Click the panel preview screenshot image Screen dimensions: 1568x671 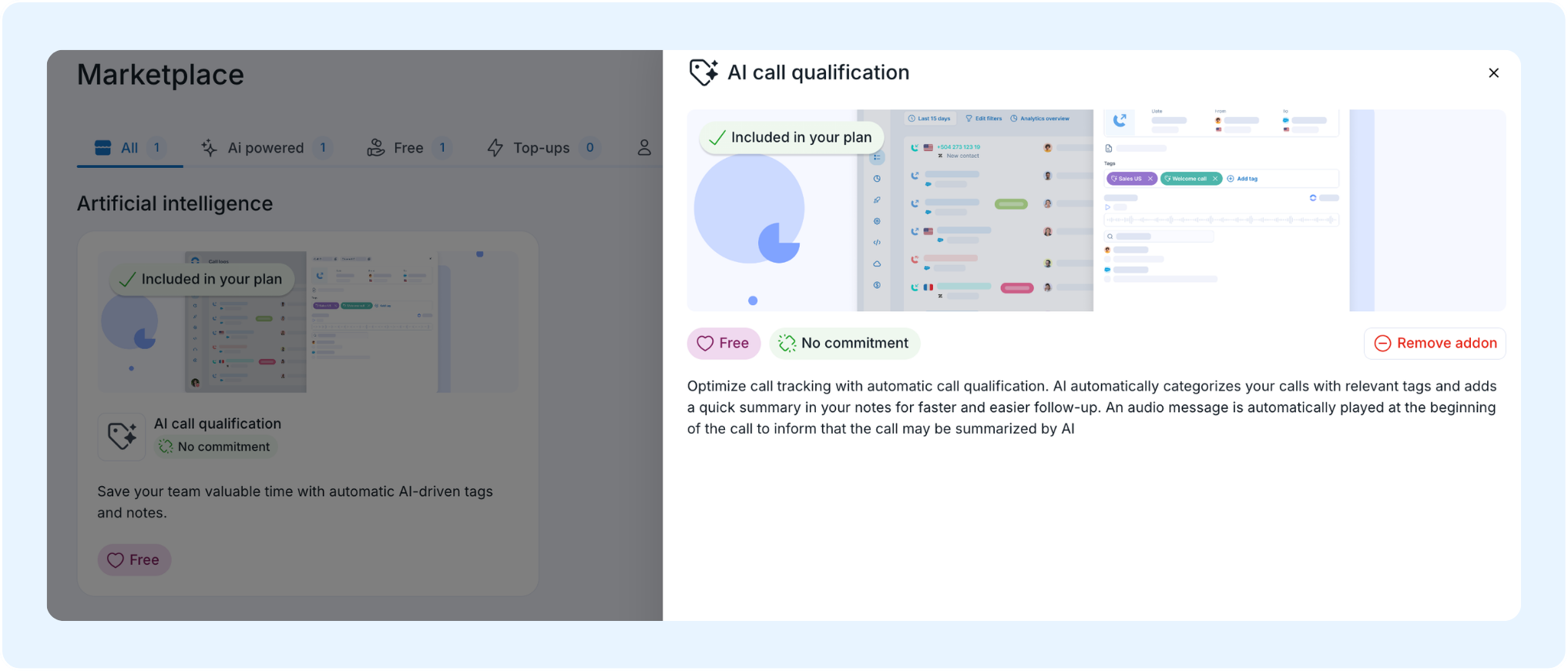[x=1096, y=210]
